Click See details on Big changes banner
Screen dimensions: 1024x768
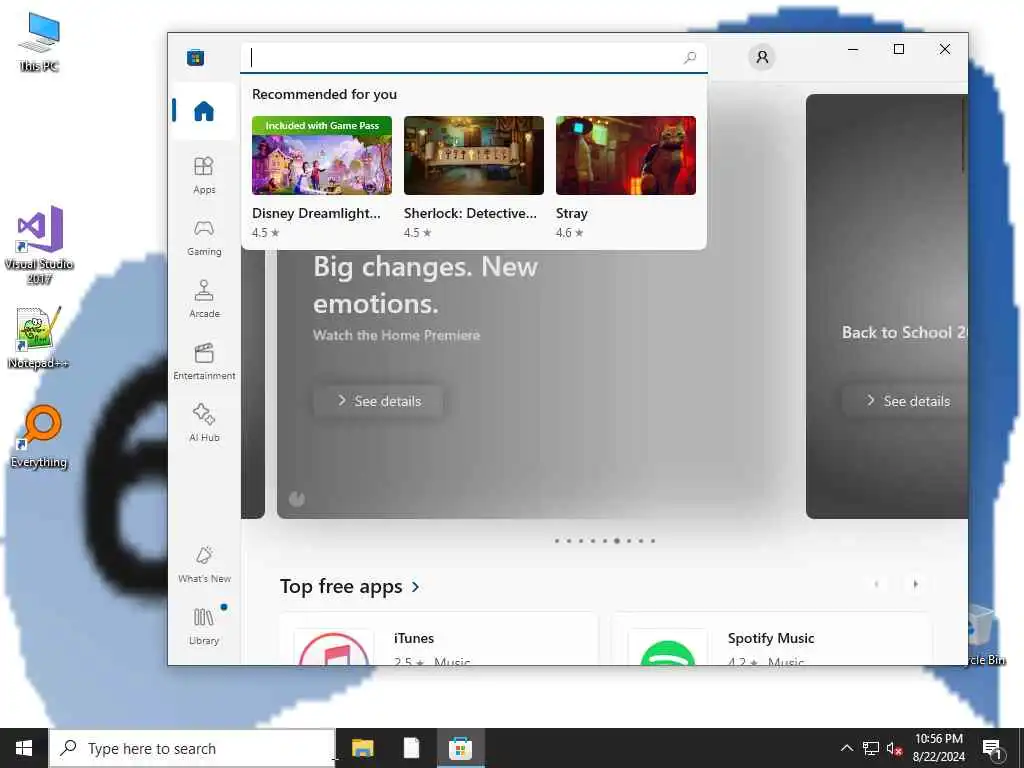pyautogui.click(x=378, y=401)
